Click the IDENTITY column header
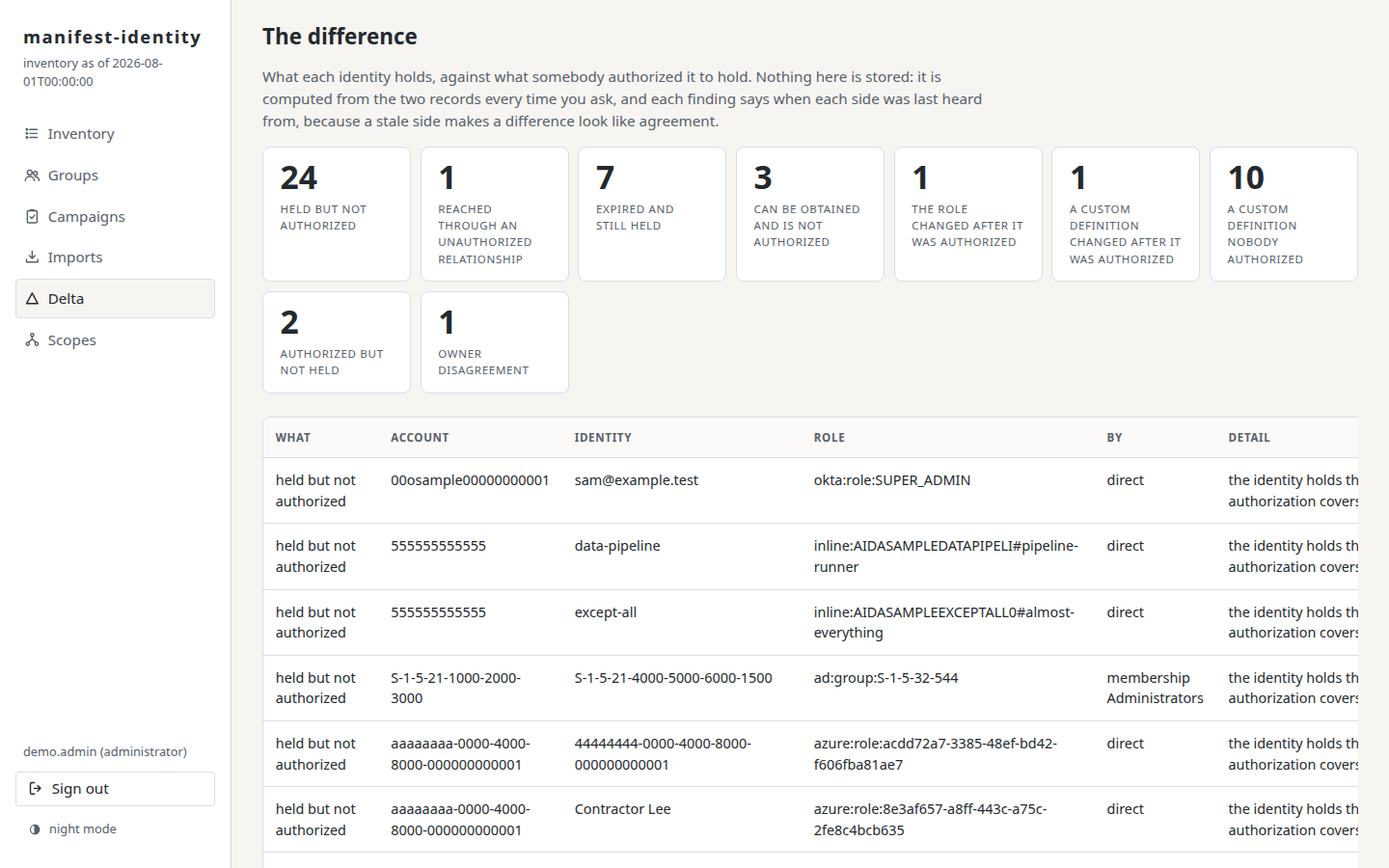This screenshot has width=1389, height=868. click(603, 438)
